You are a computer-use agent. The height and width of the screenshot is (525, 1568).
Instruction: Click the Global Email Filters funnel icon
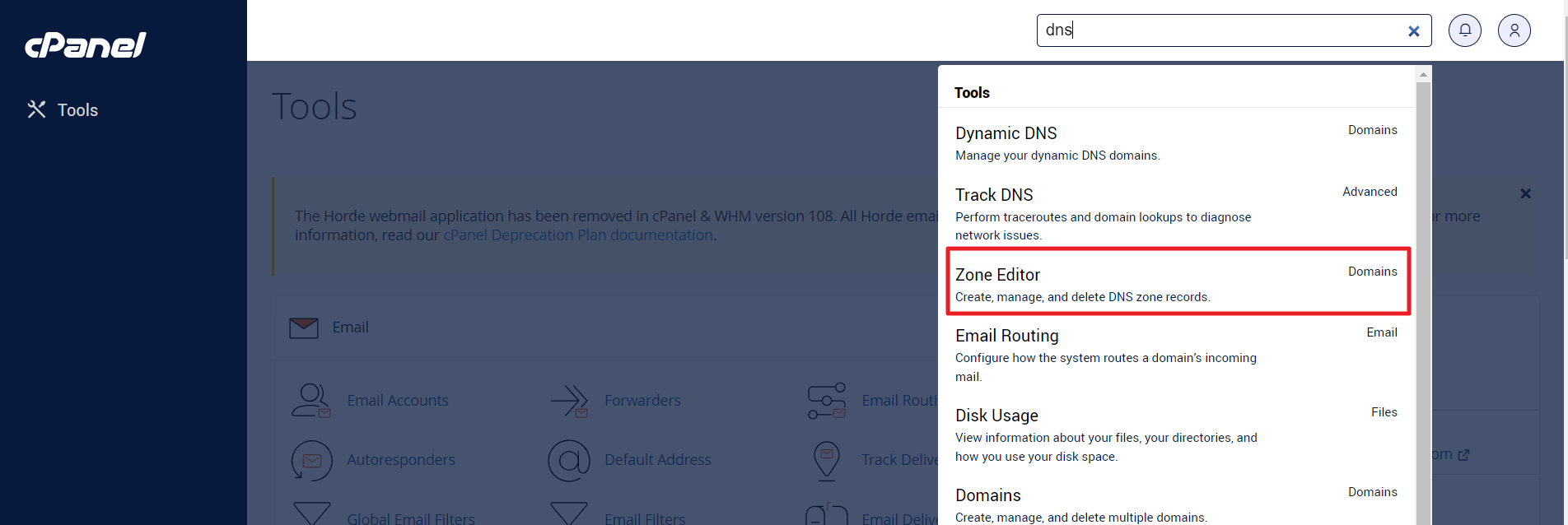312,513
